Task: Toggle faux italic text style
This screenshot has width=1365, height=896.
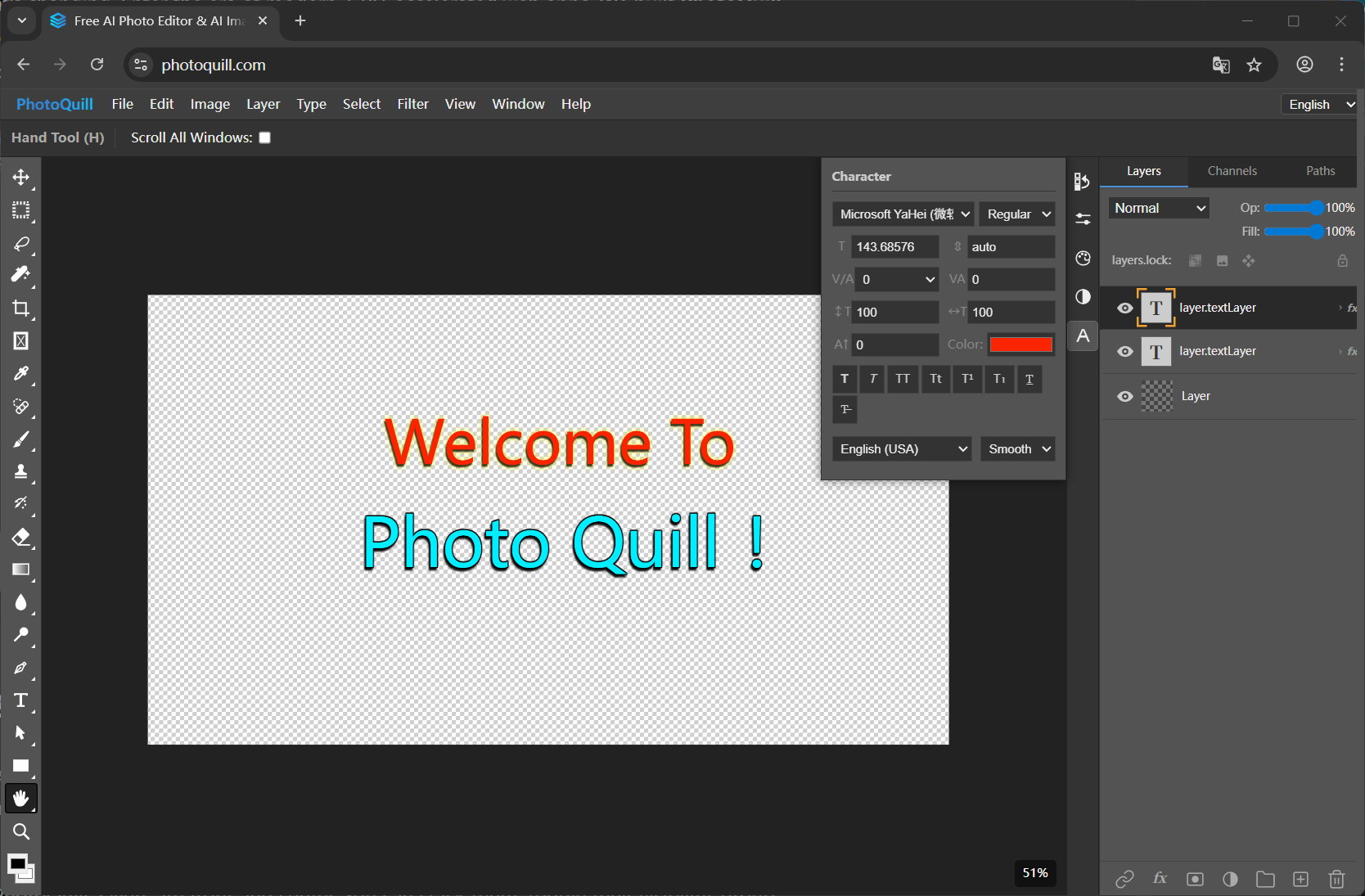Action: [x=873, y=379]
